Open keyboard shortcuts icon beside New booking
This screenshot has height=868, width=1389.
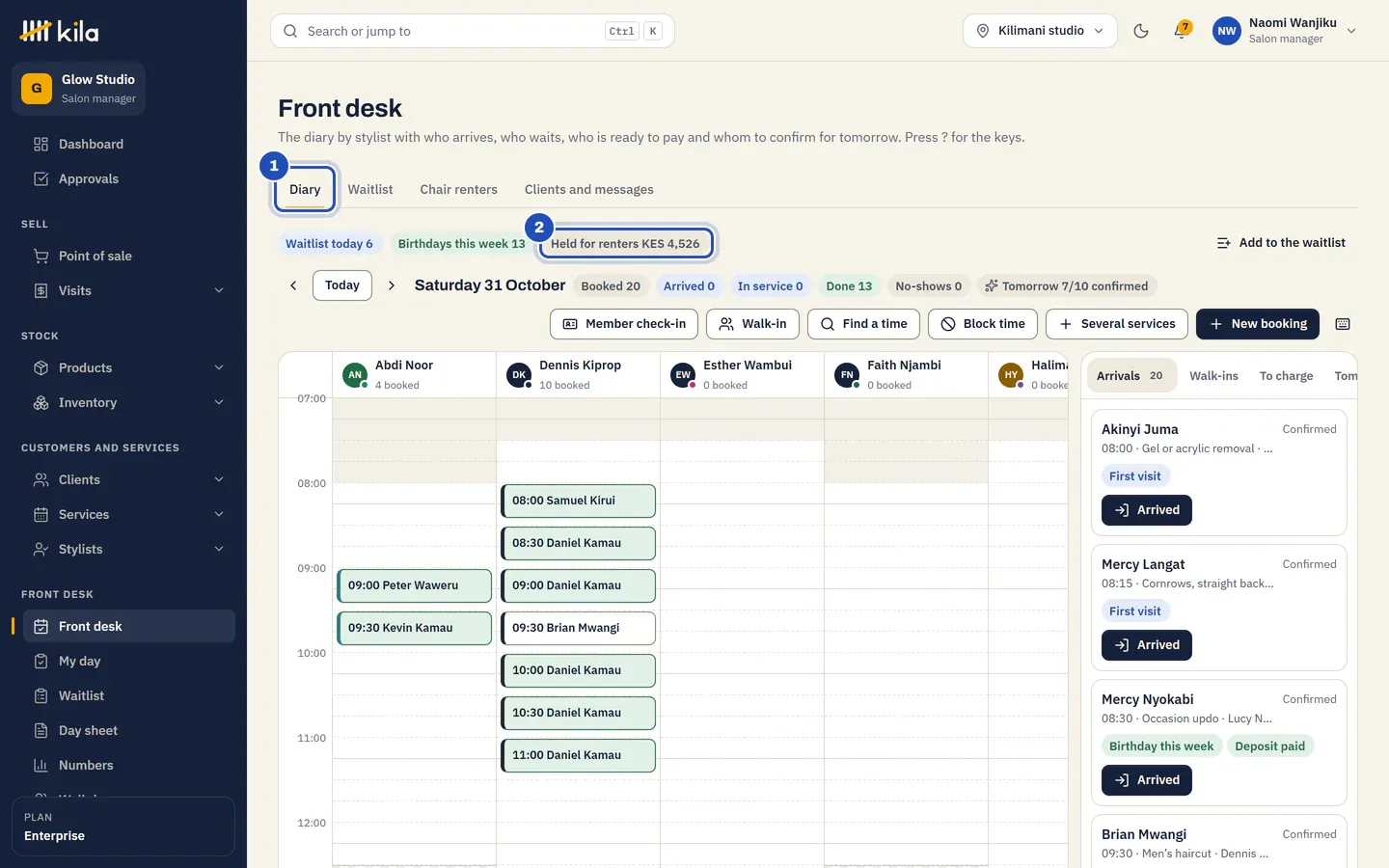(1343, 324)
